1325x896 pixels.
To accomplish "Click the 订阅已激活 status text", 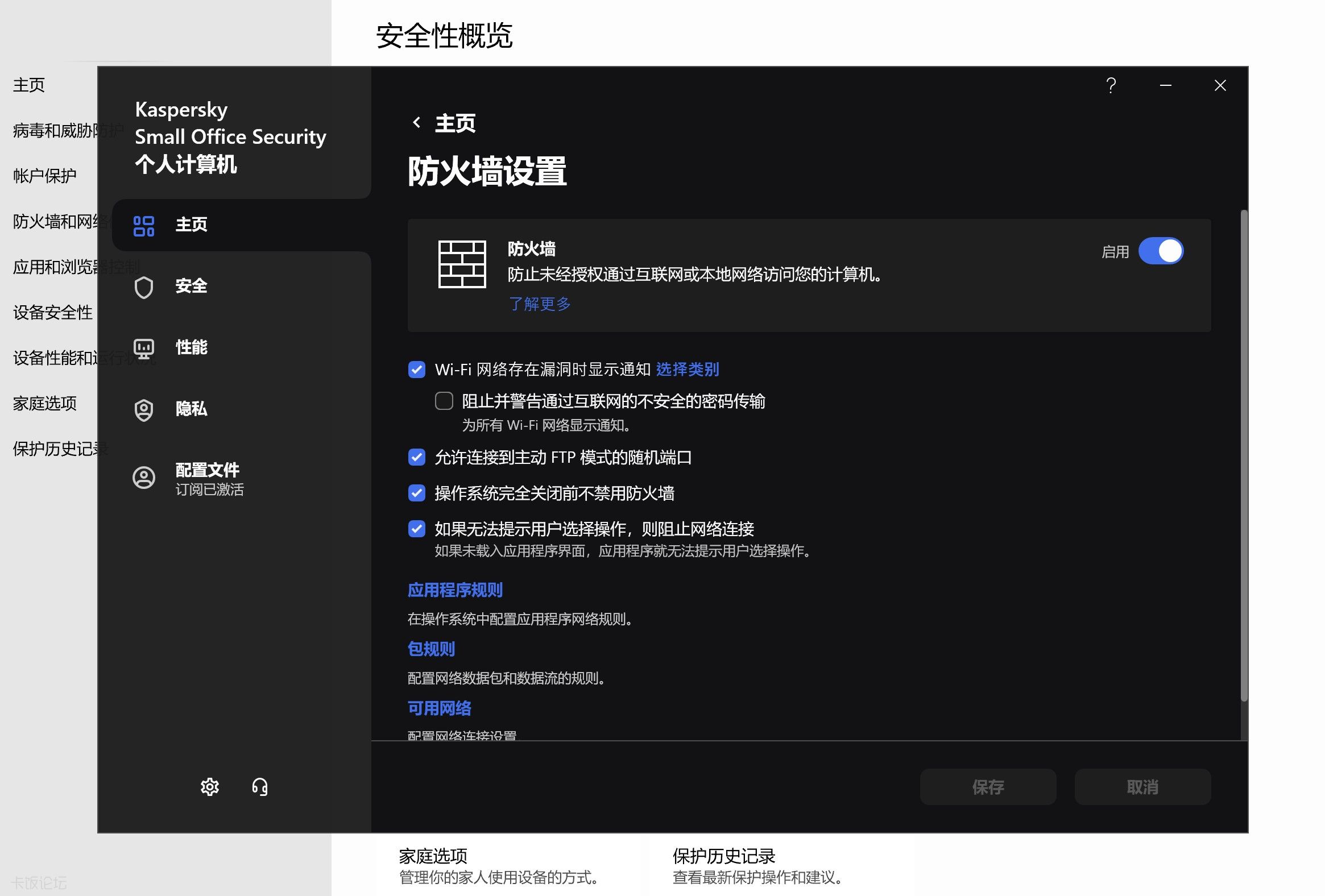I will [209, 490].
